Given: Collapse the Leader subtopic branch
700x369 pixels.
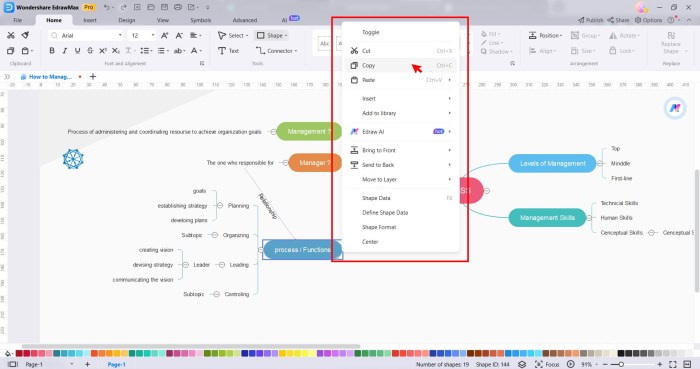Looking at the screenshot, I should [185, 265].
